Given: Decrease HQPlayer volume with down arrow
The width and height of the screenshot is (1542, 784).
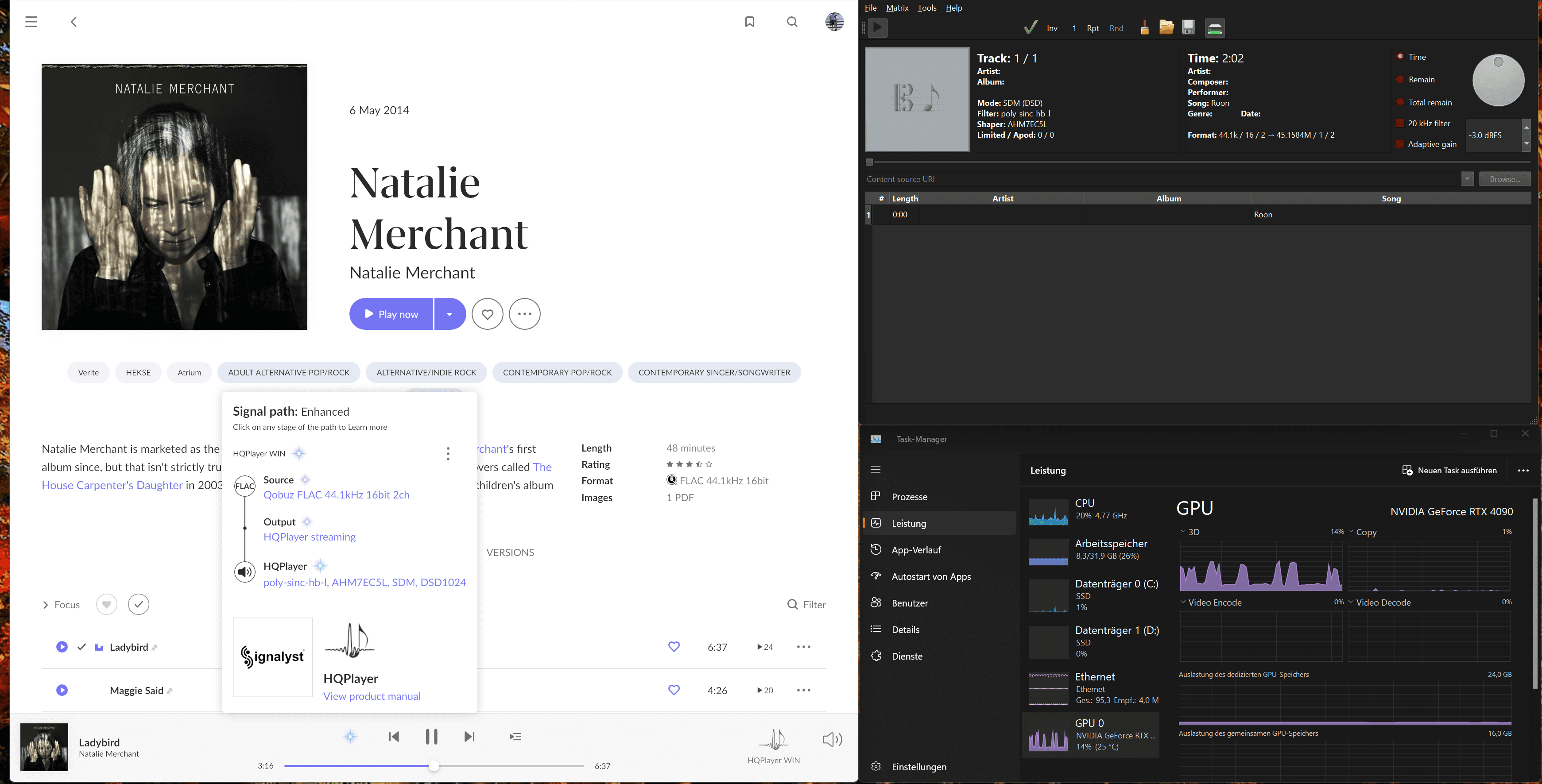Looking at the screenshot, I should (1527, 143).
